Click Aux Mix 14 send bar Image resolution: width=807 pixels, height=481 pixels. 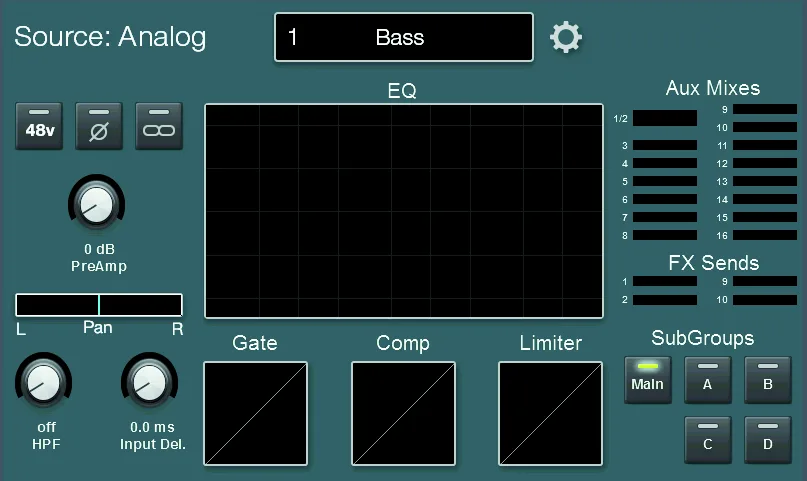765,199
